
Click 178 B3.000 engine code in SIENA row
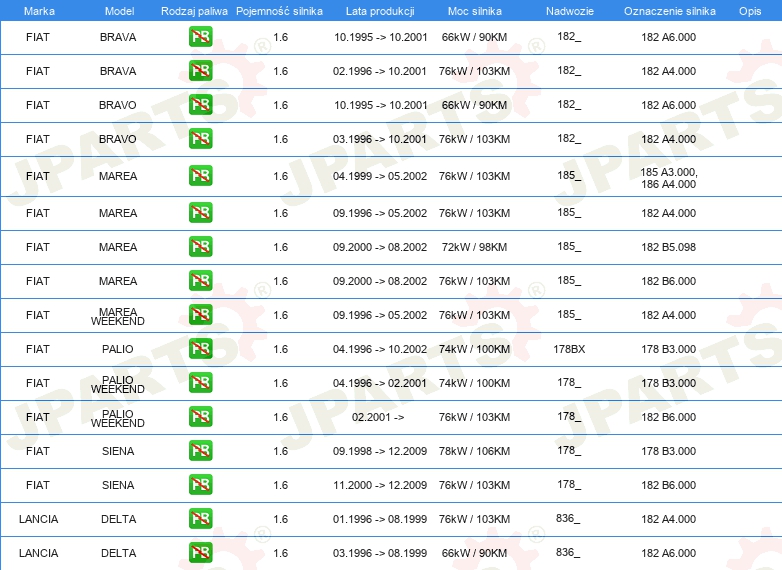668,451
